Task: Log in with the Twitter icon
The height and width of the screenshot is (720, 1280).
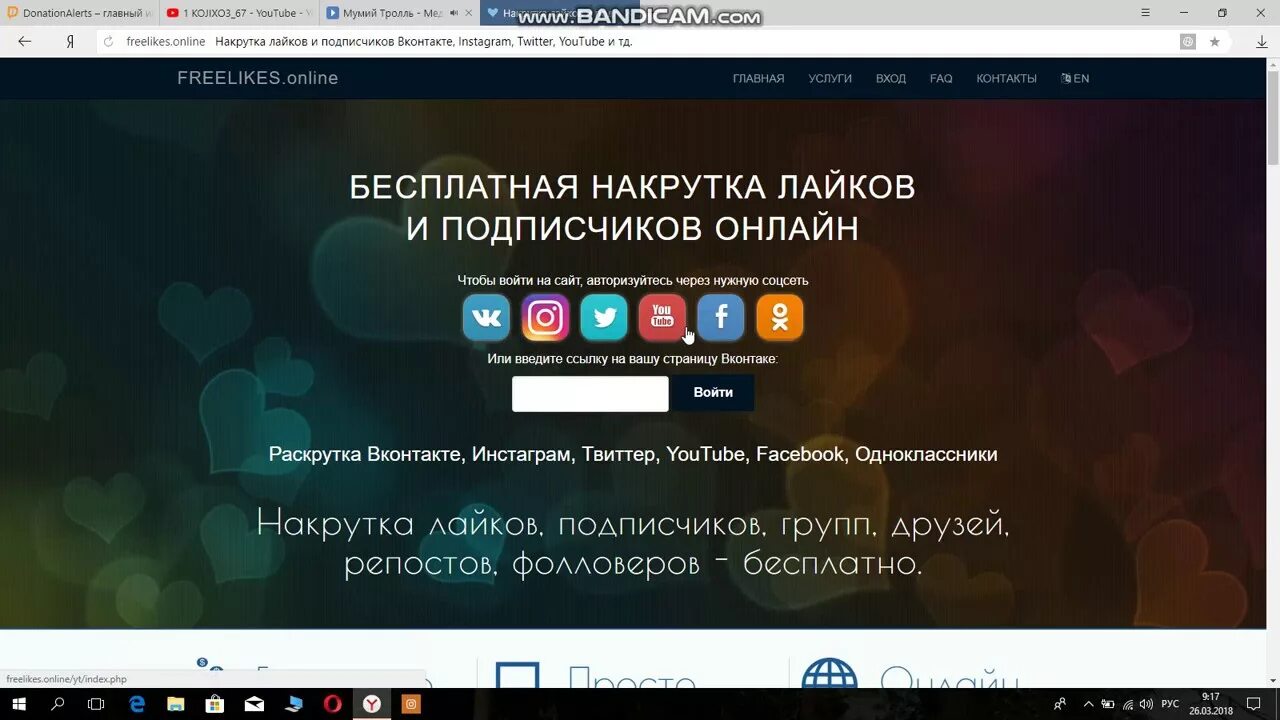Action: point(604,318)
